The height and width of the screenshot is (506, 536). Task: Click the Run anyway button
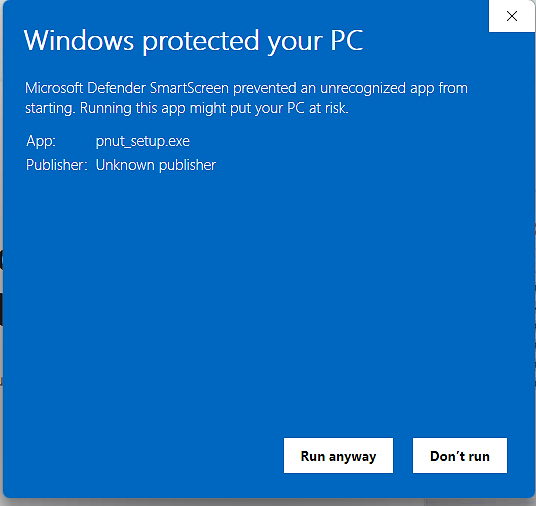pos(338,456)
